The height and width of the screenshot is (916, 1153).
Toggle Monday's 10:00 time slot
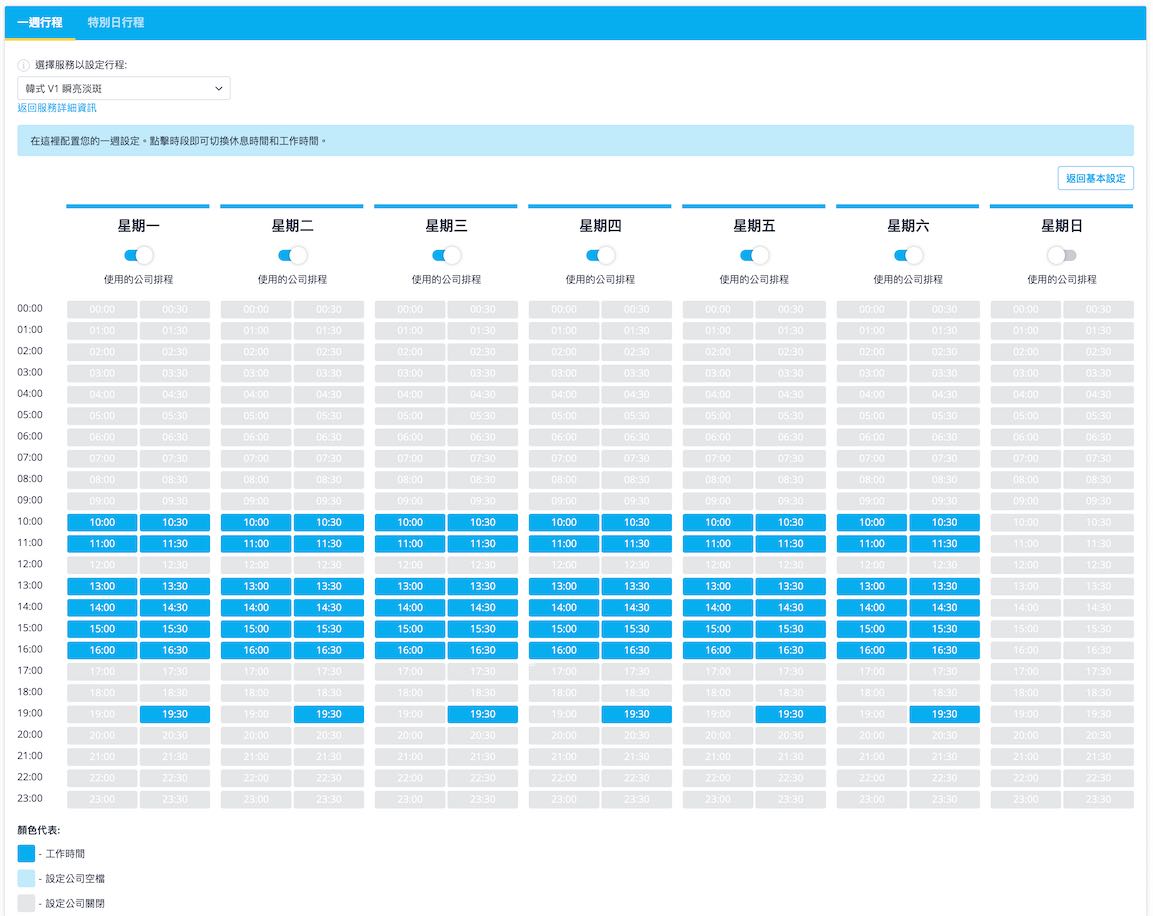coord(102,523)
